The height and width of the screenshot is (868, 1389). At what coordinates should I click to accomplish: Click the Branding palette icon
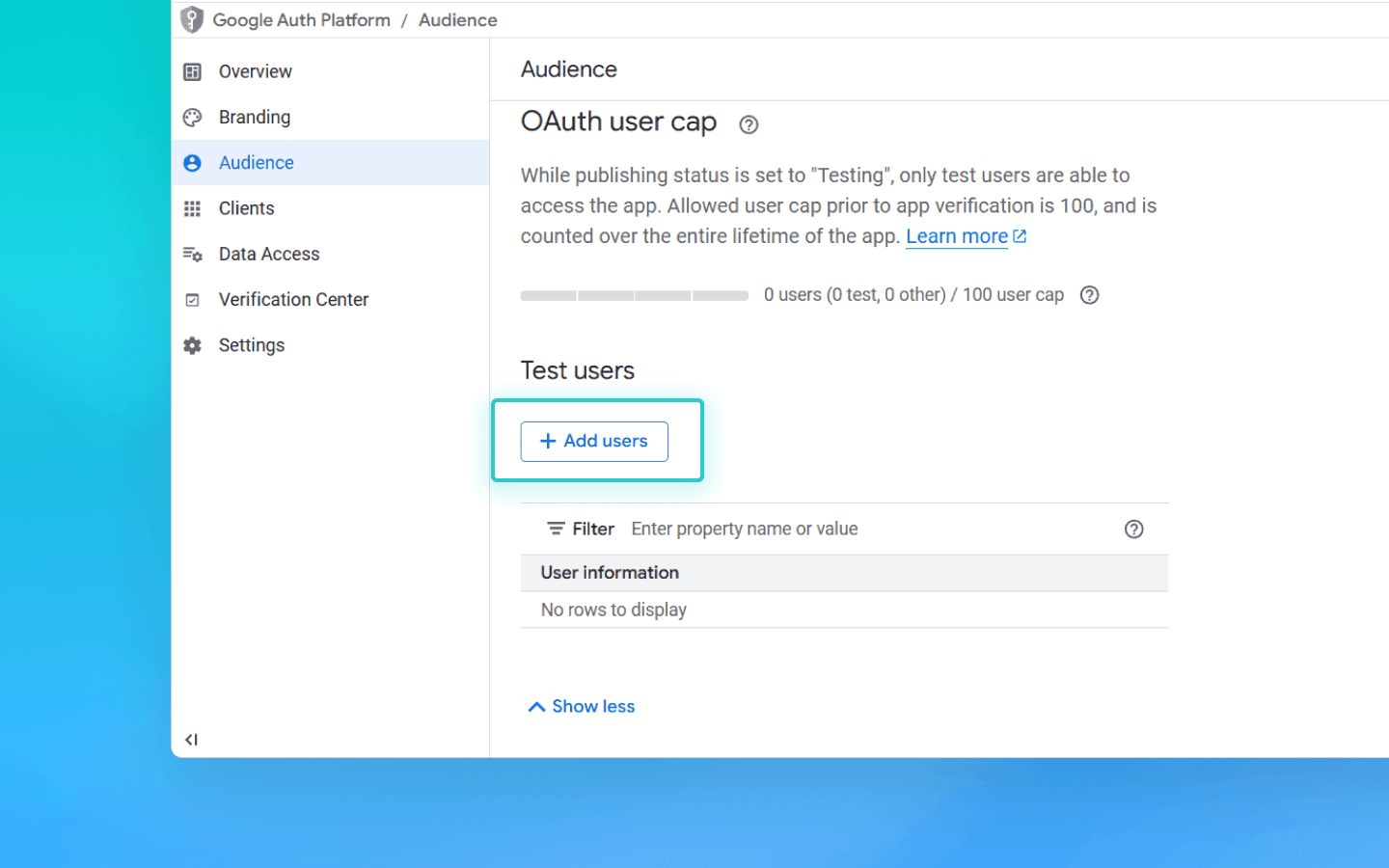(192, 117)
